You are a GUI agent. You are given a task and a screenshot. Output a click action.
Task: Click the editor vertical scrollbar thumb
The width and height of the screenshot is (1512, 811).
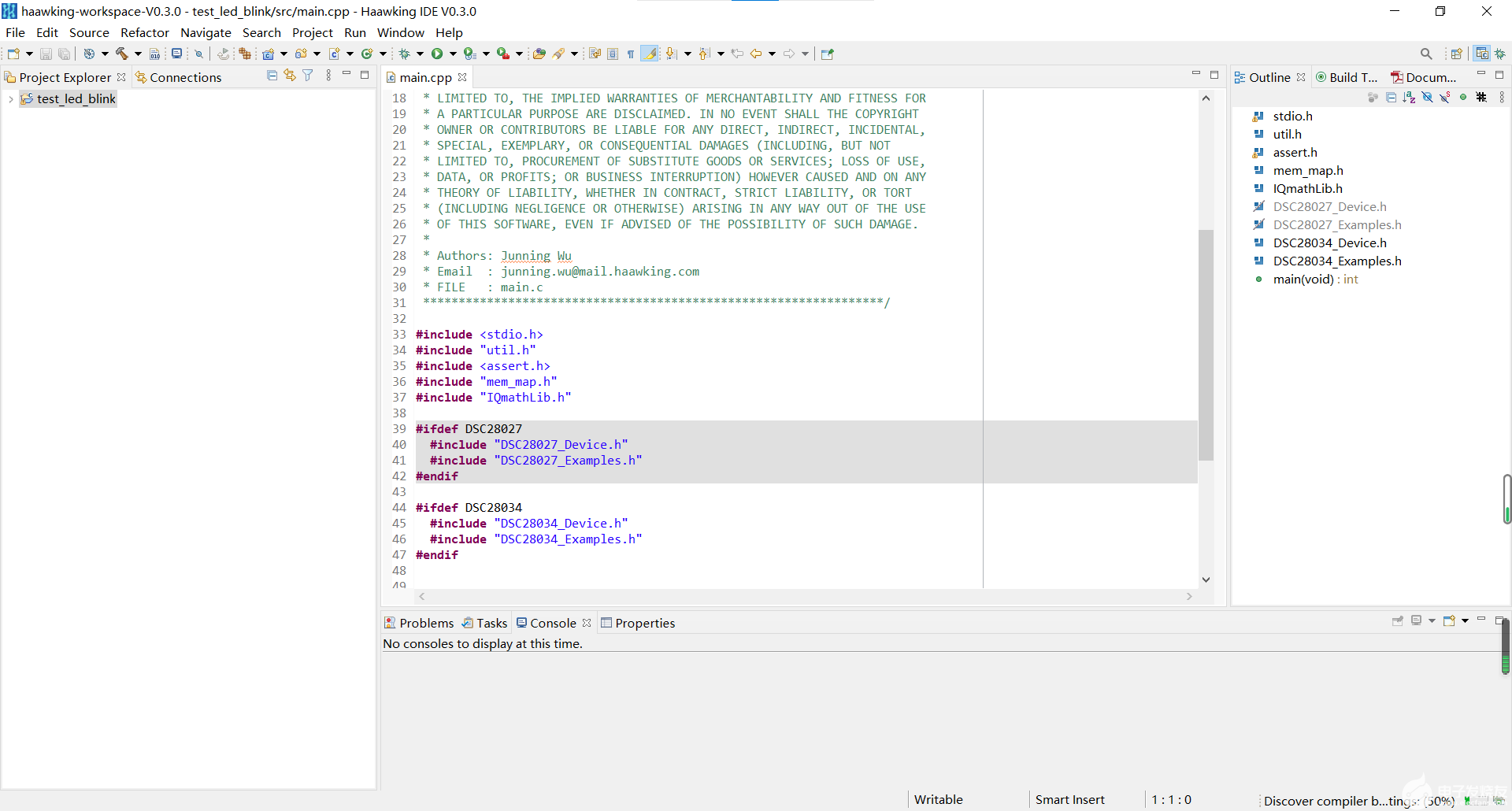click(1206, 345)
